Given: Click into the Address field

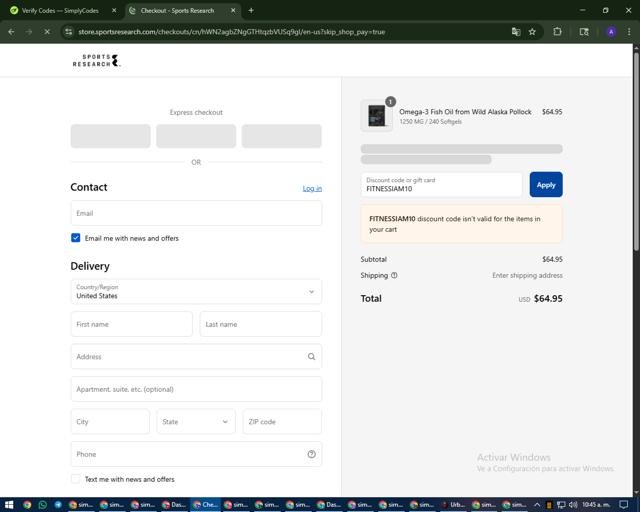Looking at the screenshot, I should click(x=196, y=356).
